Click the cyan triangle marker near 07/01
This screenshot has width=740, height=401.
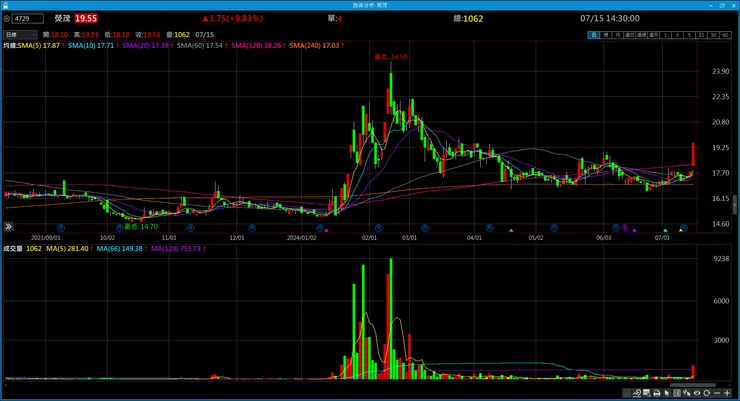pyautogui.click(x=665, y=230)
